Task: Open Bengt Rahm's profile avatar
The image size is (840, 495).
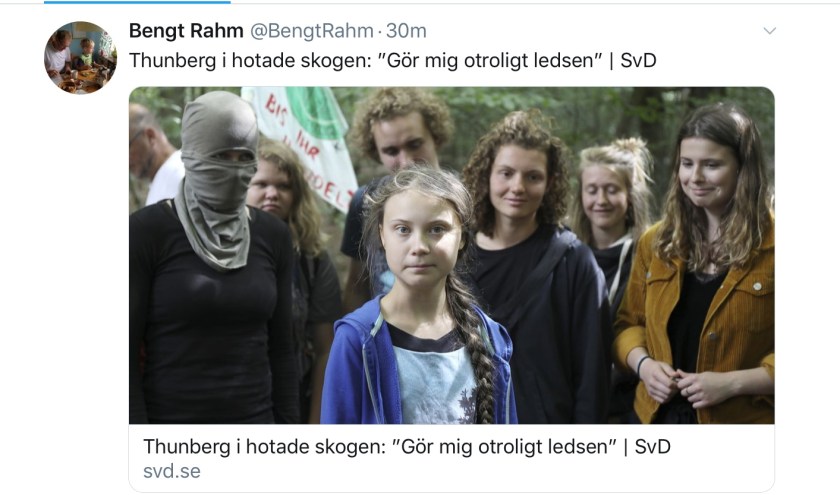Action: click(80, 58)
